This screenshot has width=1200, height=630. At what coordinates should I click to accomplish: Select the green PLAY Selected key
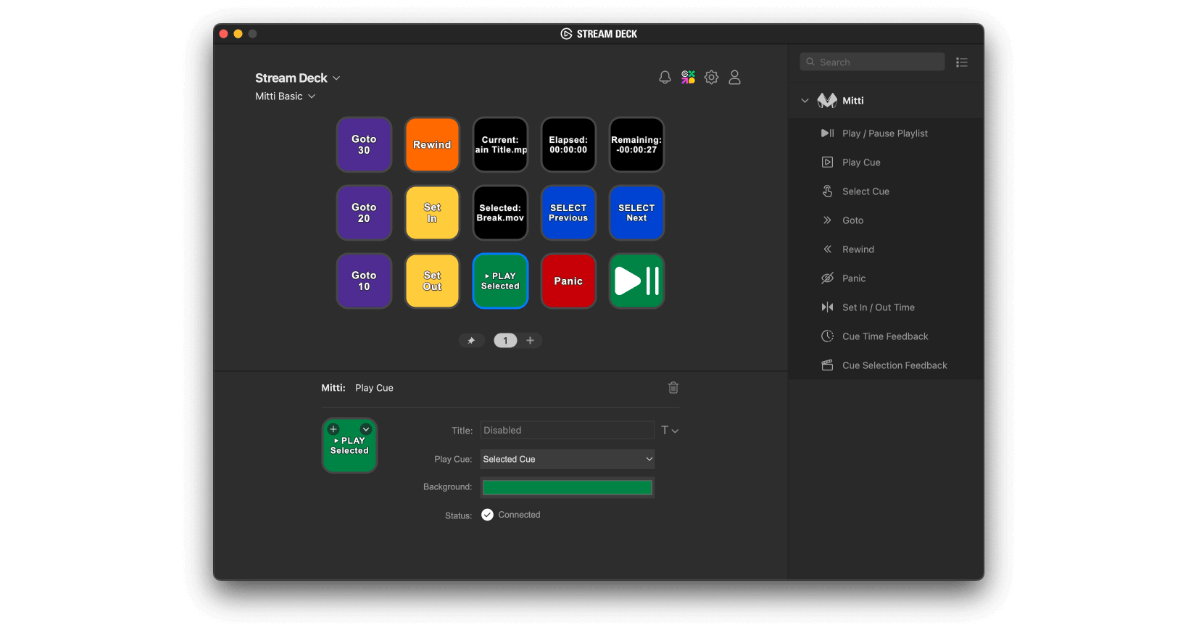click(500, 281)
